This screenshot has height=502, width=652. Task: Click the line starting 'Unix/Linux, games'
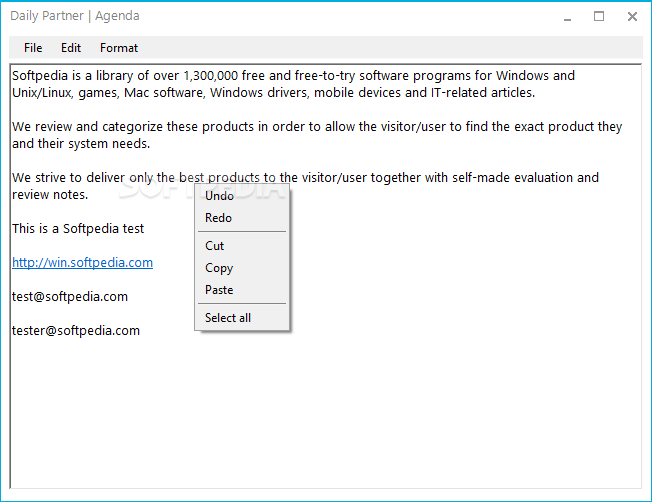coord(273,92)
